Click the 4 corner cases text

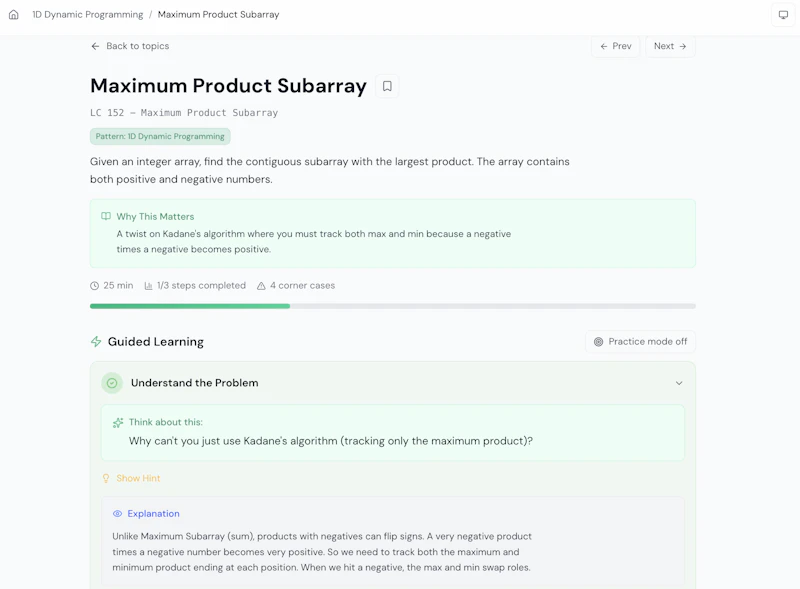(x=303, y=285)
